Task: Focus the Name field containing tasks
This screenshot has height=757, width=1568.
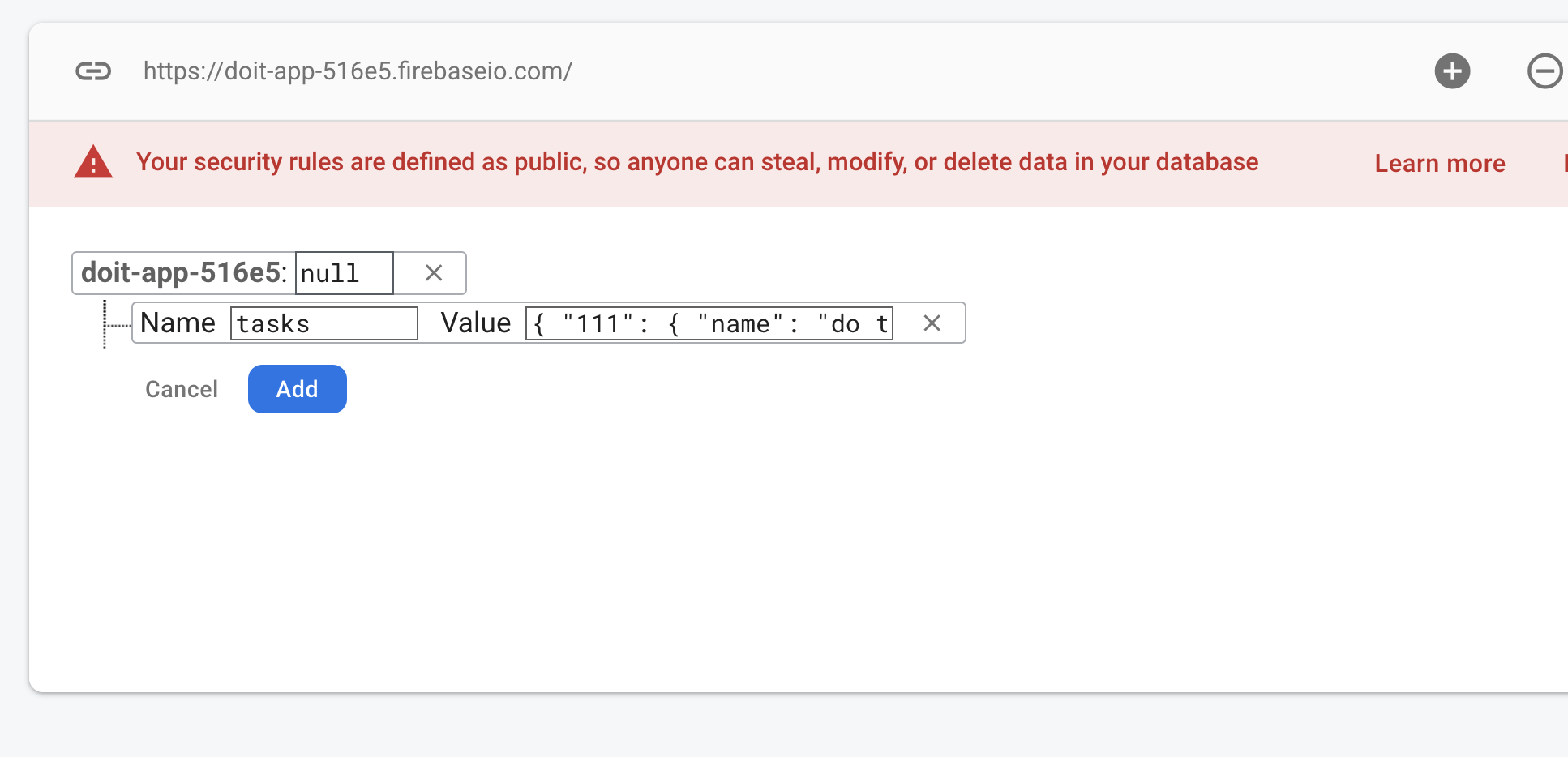Action: (x=323, y=323)
